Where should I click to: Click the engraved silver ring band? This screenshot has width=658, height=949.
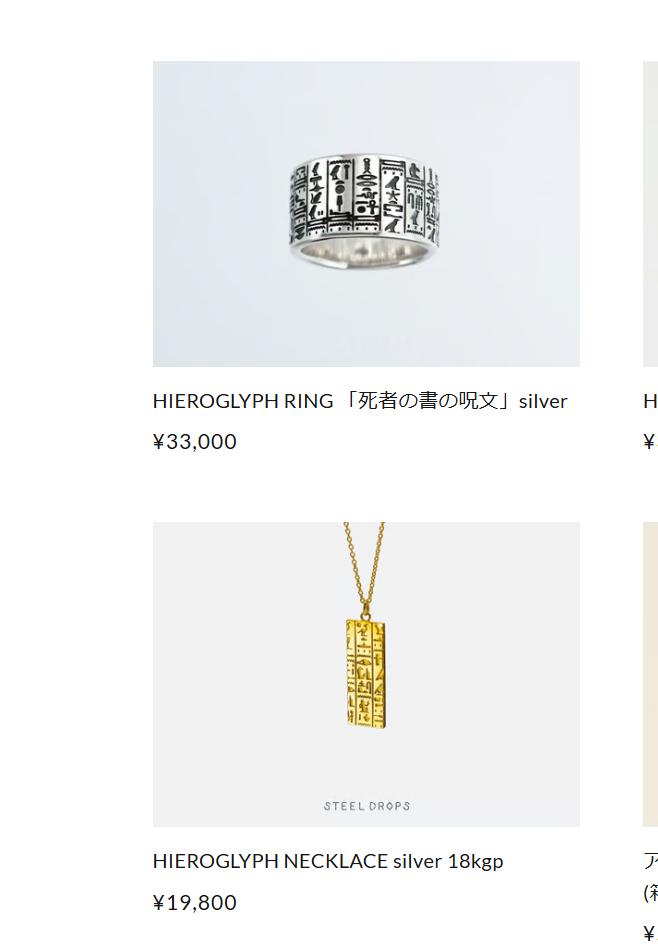click(366, 200)
